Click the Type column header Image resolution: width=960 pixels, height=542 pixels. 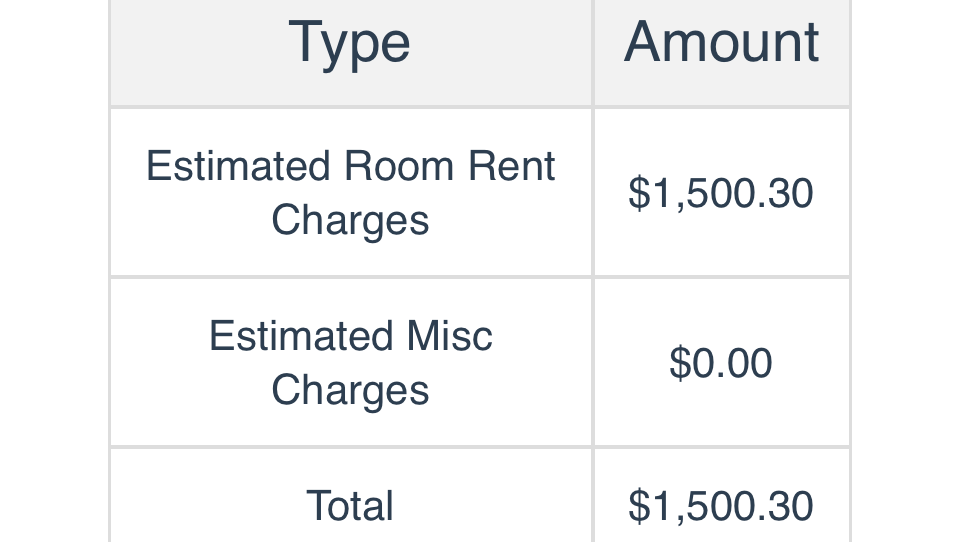point(350,43)
